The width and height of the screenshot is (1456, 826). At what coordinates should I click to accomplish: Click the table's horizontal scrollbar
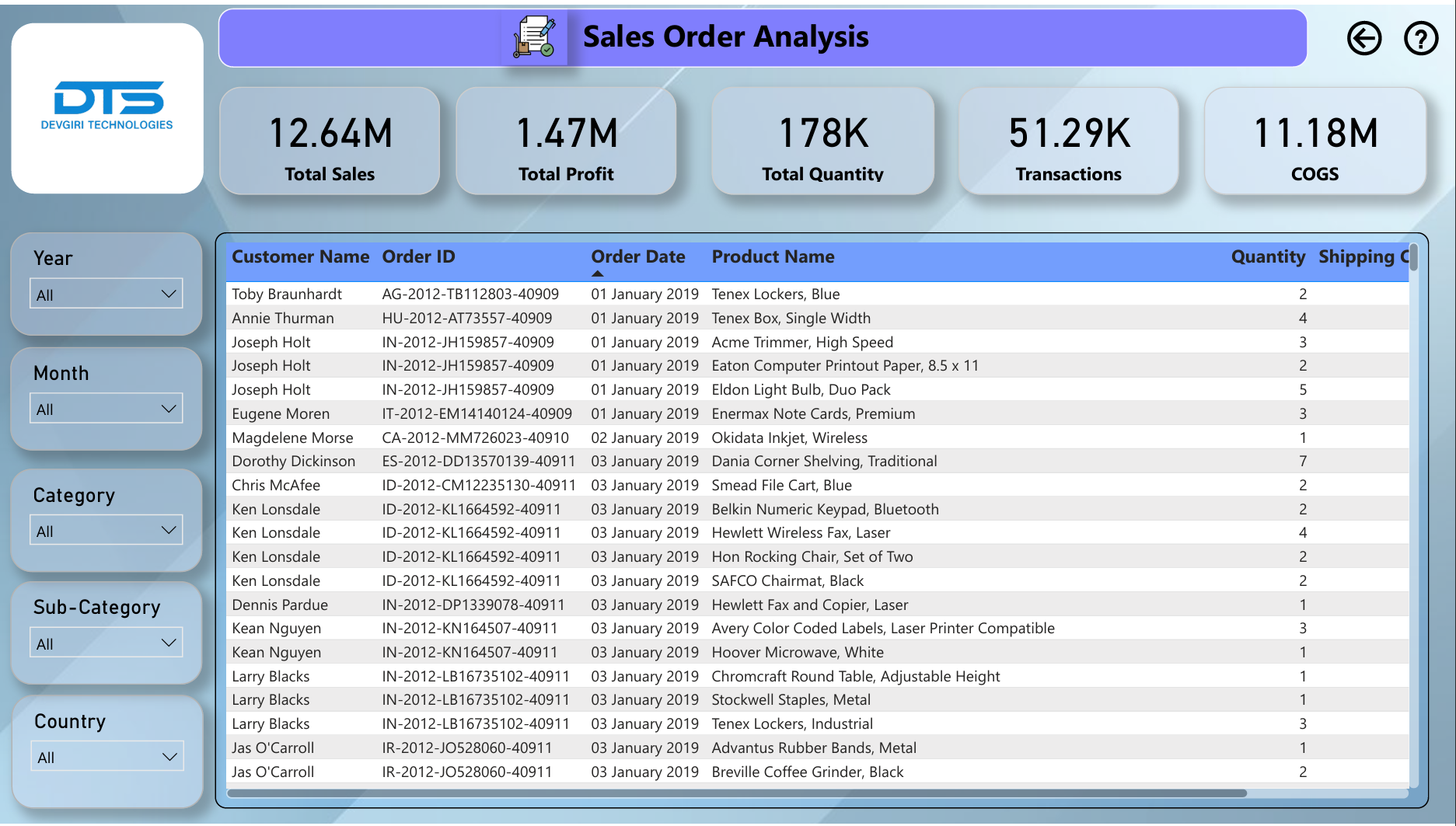[x=737, y=793]
